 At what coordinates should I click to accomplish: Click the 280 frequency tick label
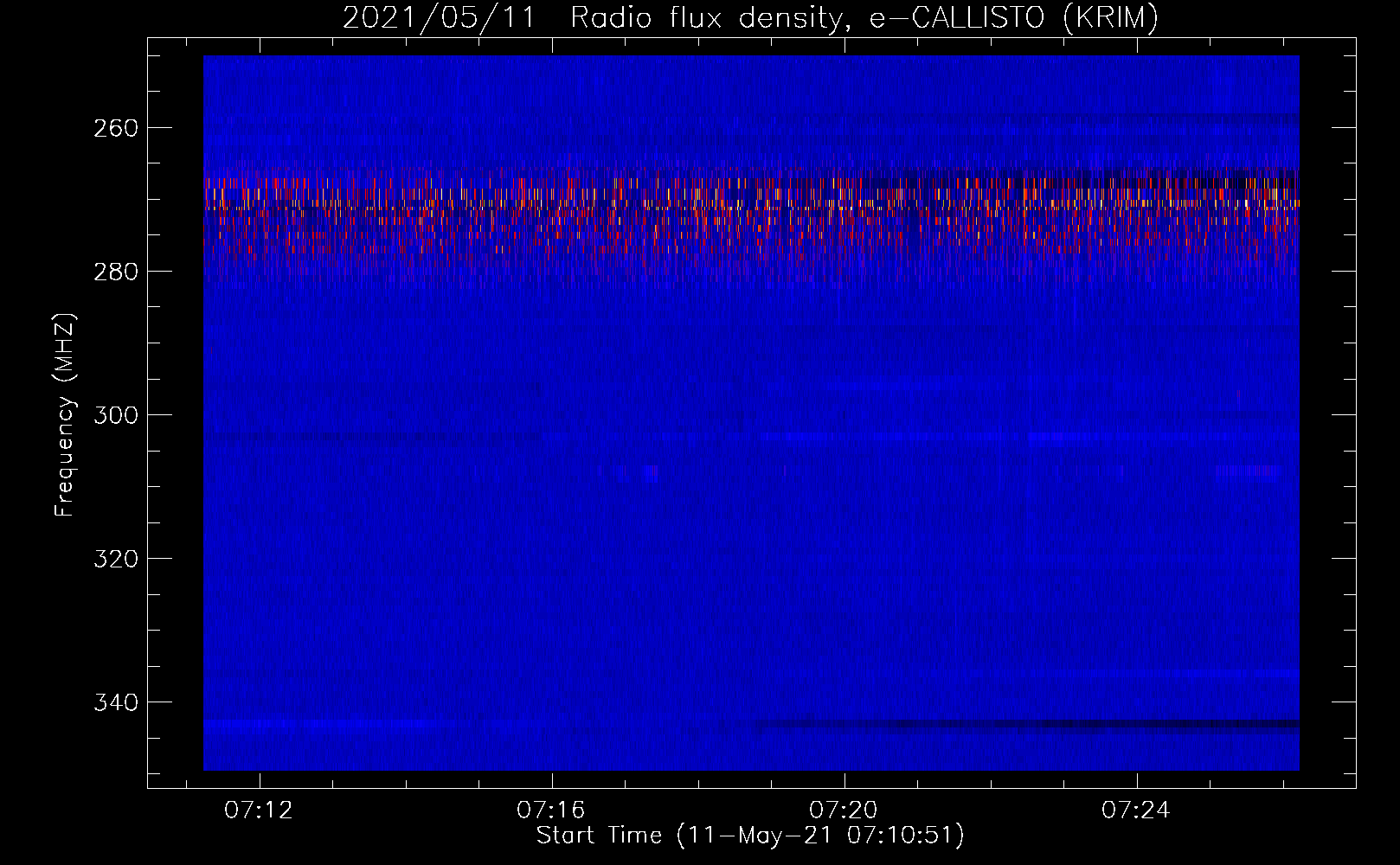pos(116,272)
